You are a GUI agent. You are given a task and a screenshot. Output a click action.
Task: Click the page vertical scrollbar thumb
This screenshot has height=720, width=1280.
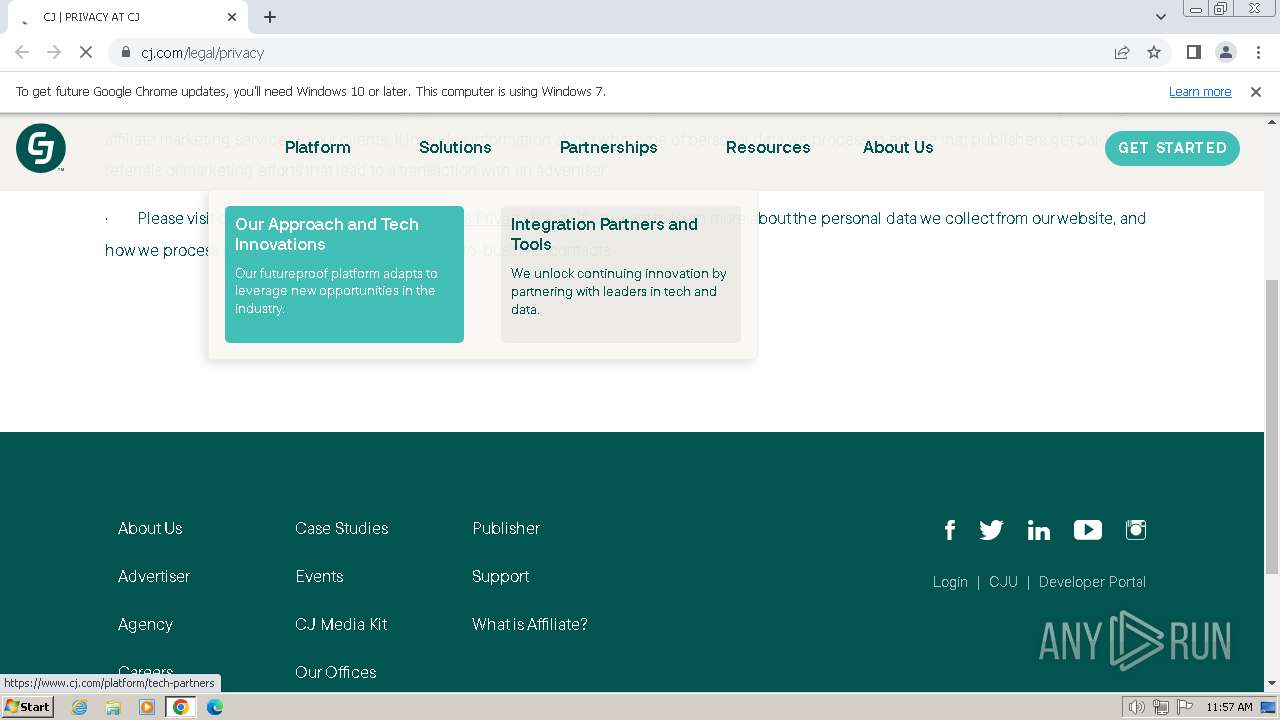[1272, 426]
